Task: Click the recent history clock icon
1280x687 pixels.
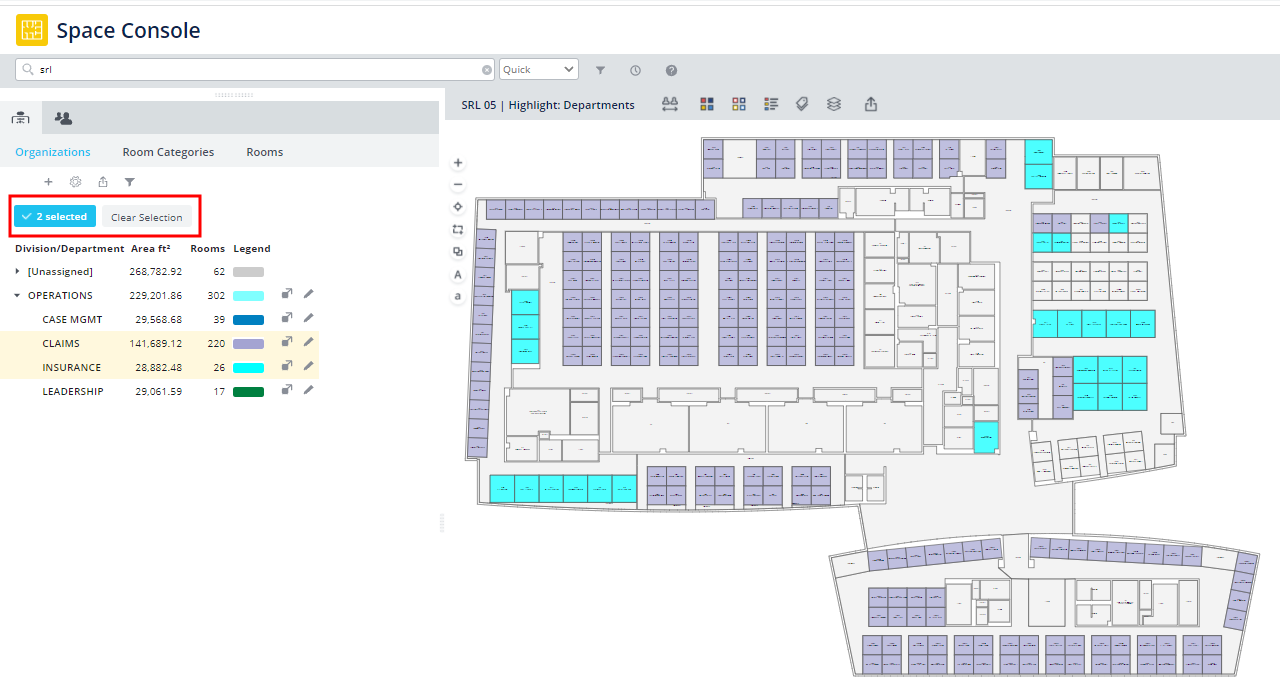Action: coord(636,70)
